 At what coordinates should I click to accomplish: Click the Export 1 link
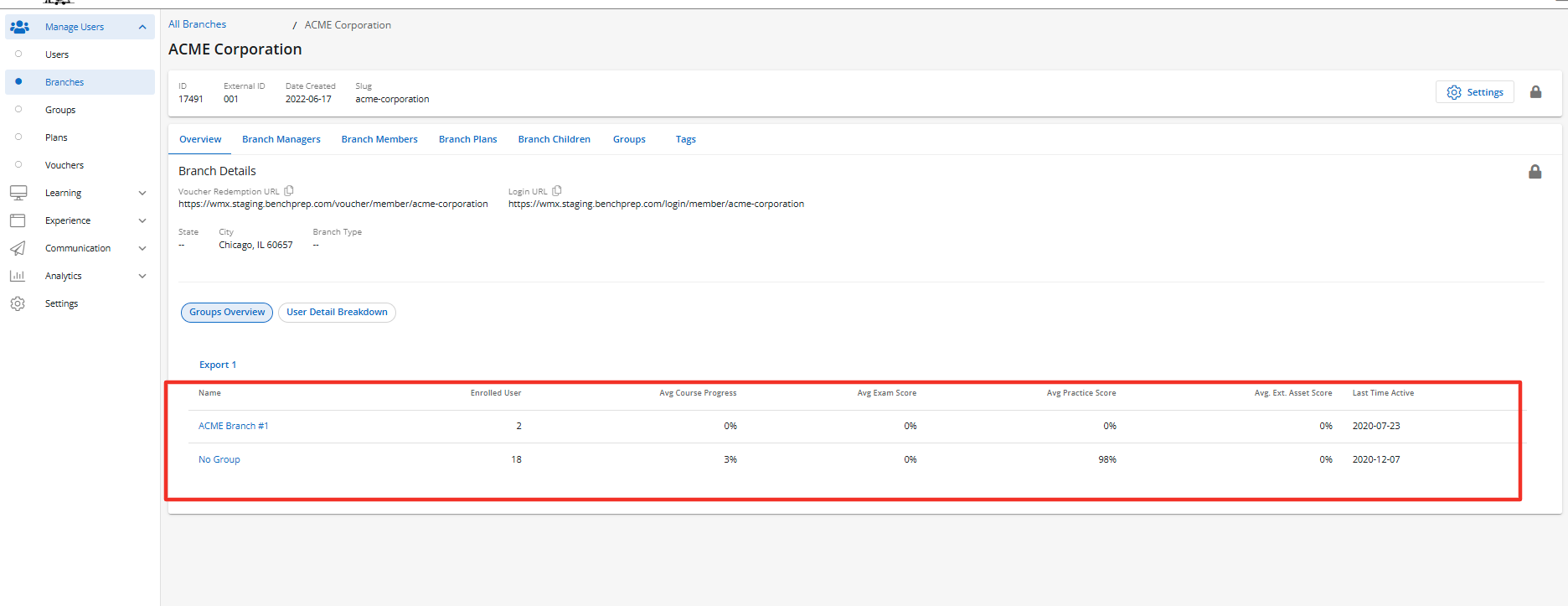click(x=218, y=365)
